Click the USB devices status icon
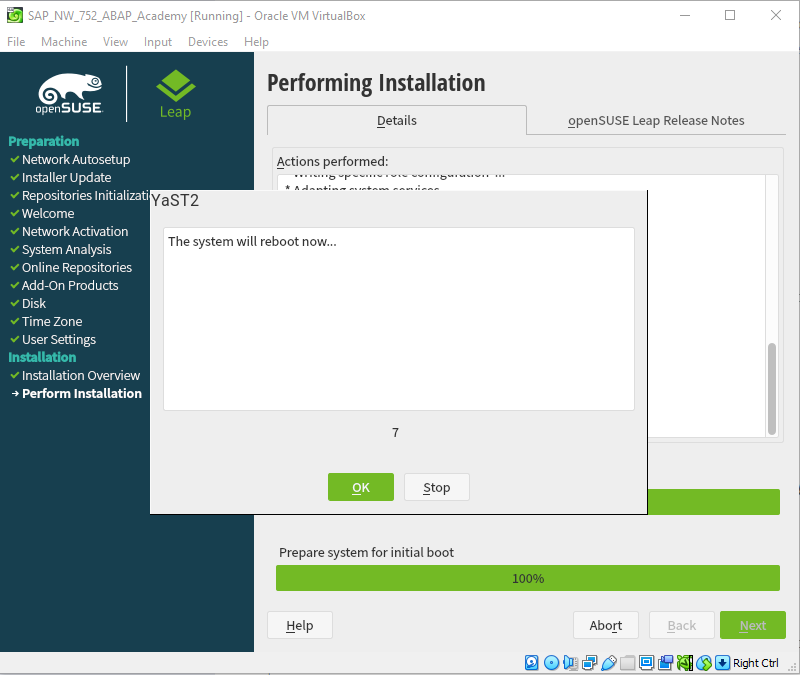This screenshot has height=675, width=800. 609,663
